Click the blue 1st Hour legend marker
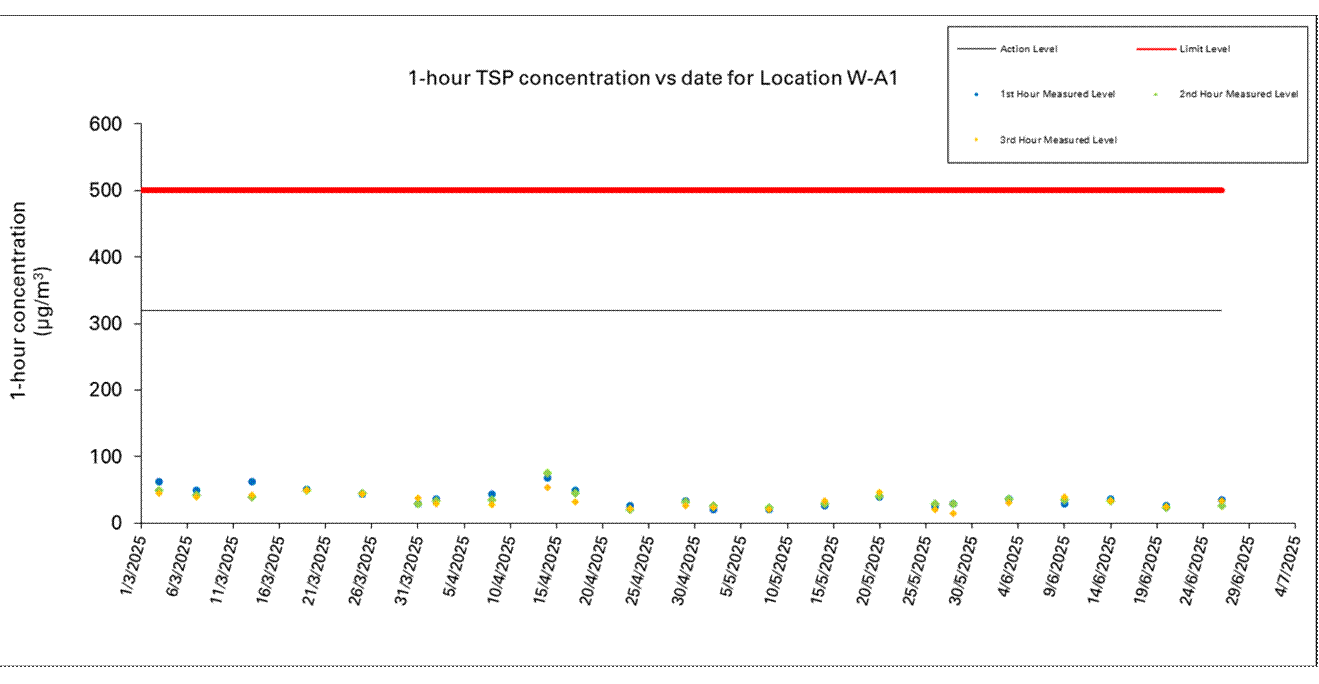1319x684 pixels. pos(977,94)
